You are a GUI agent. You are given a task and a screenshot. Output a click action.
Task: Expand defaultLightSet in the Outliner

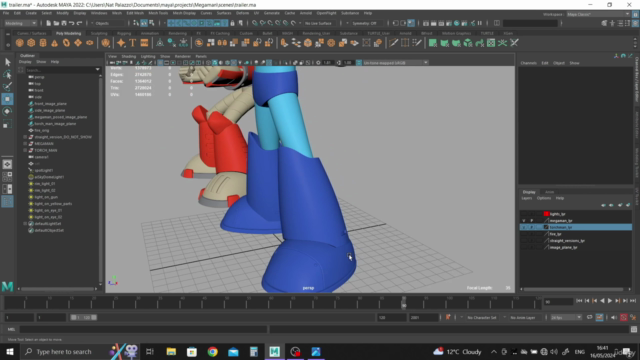(x=25, y=224)
